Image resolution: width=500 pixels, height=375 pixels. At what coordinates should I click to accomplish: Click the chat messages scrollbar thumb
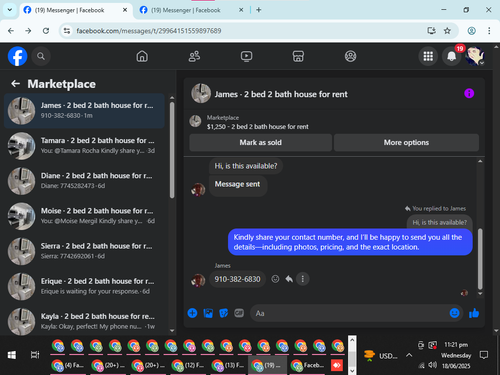click(x=480, y=259)
